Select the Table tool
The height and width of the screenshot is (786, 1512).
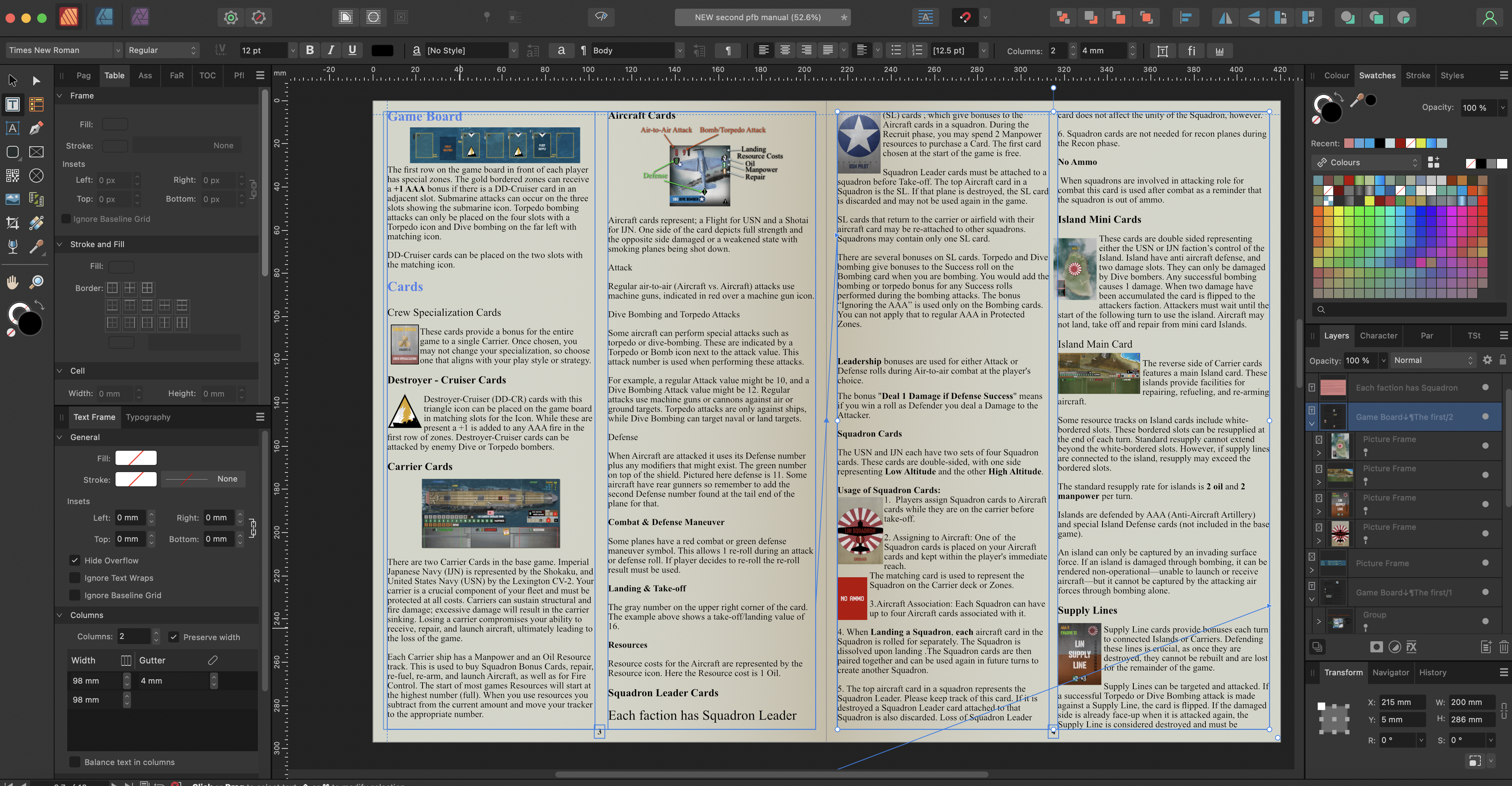pos(36,104)
